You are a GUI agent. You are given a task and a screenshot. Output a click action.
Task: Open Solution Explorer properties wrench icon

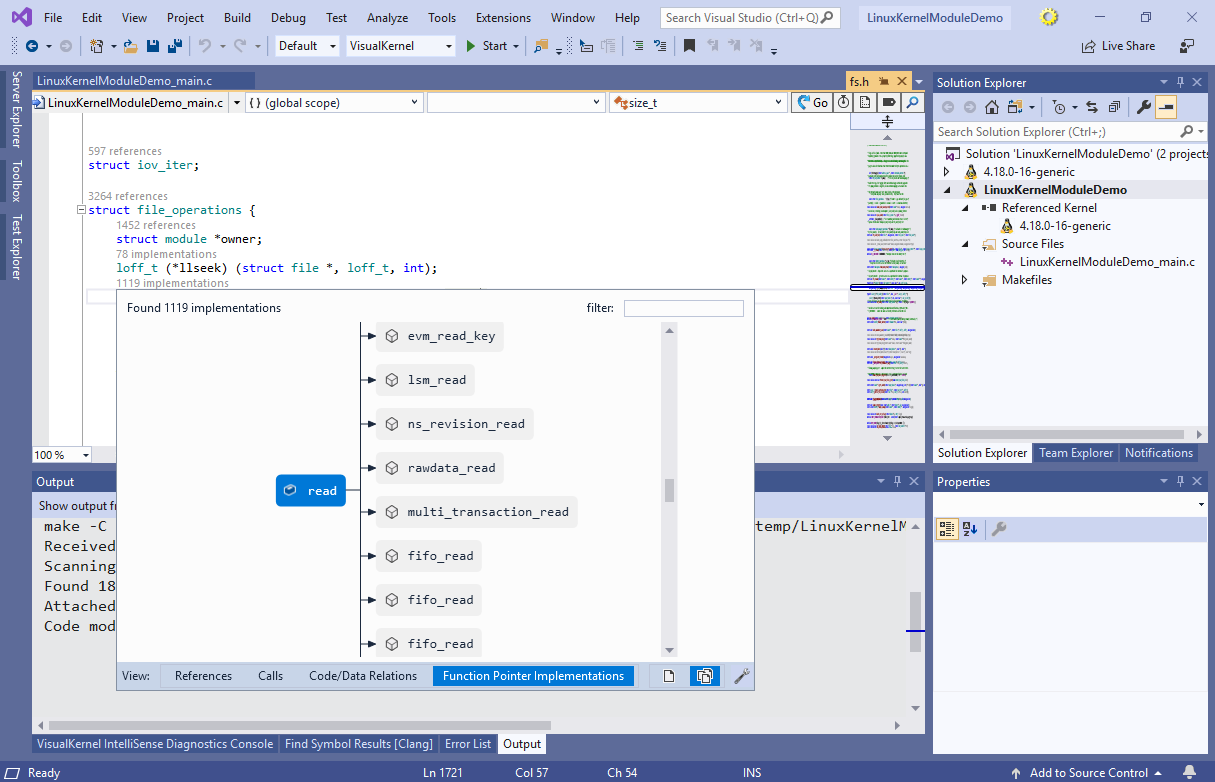(1144, 107)
